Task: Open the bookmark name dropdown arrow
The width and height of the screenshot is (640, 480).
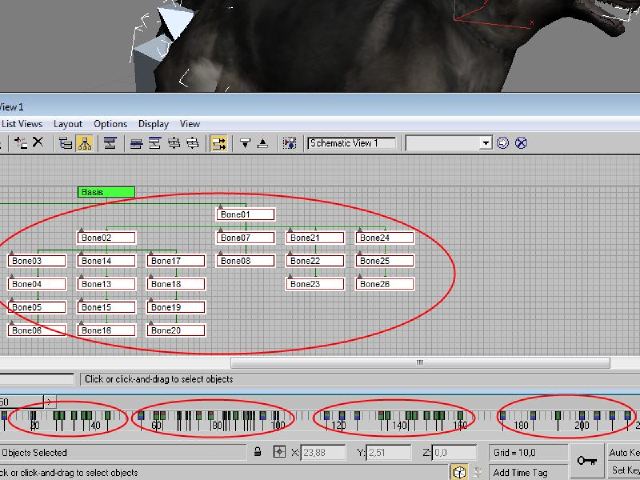Action: (485, 143)
